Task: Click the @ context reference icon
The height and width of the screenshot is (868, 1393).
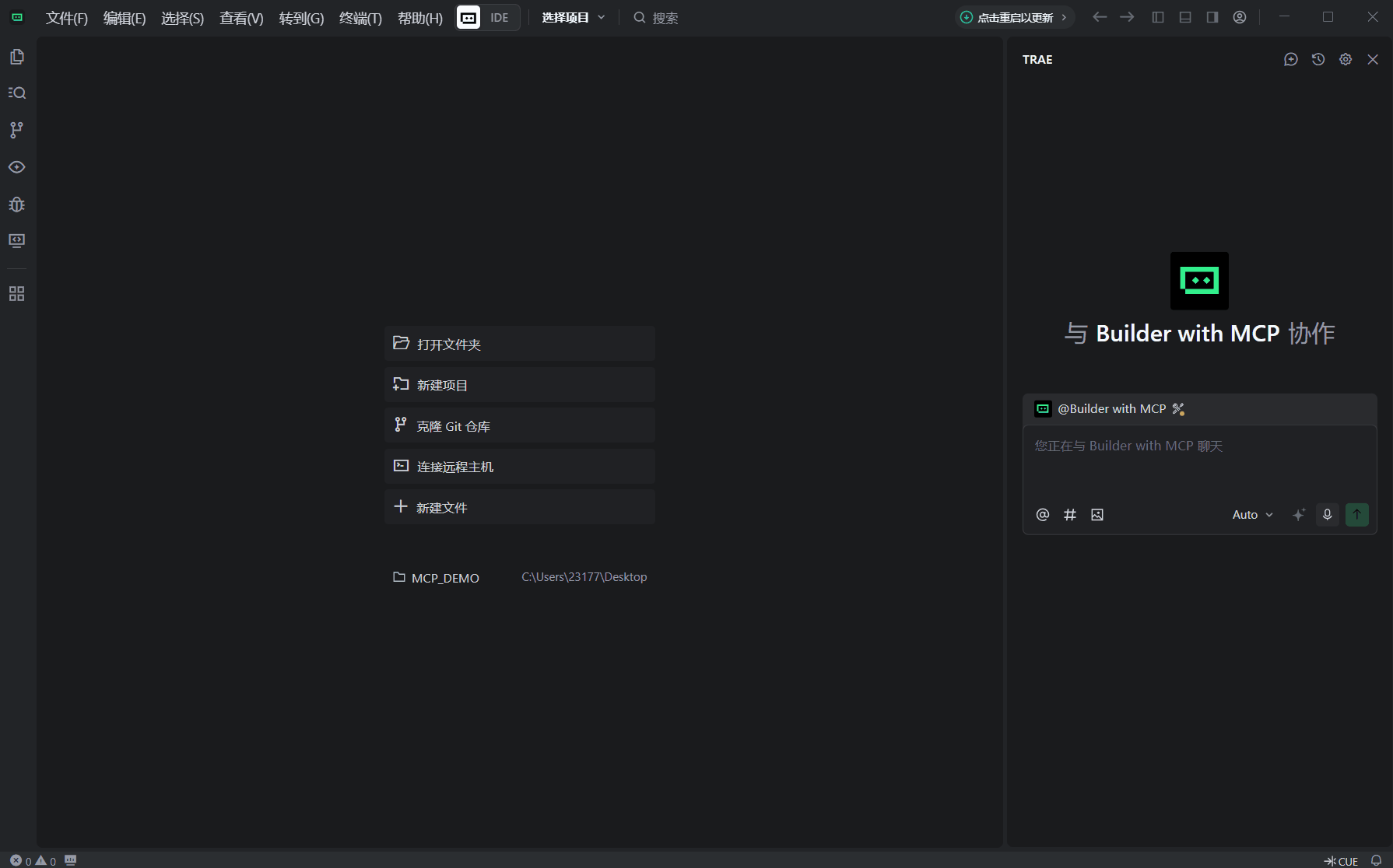Action: tap(1043, 514)
